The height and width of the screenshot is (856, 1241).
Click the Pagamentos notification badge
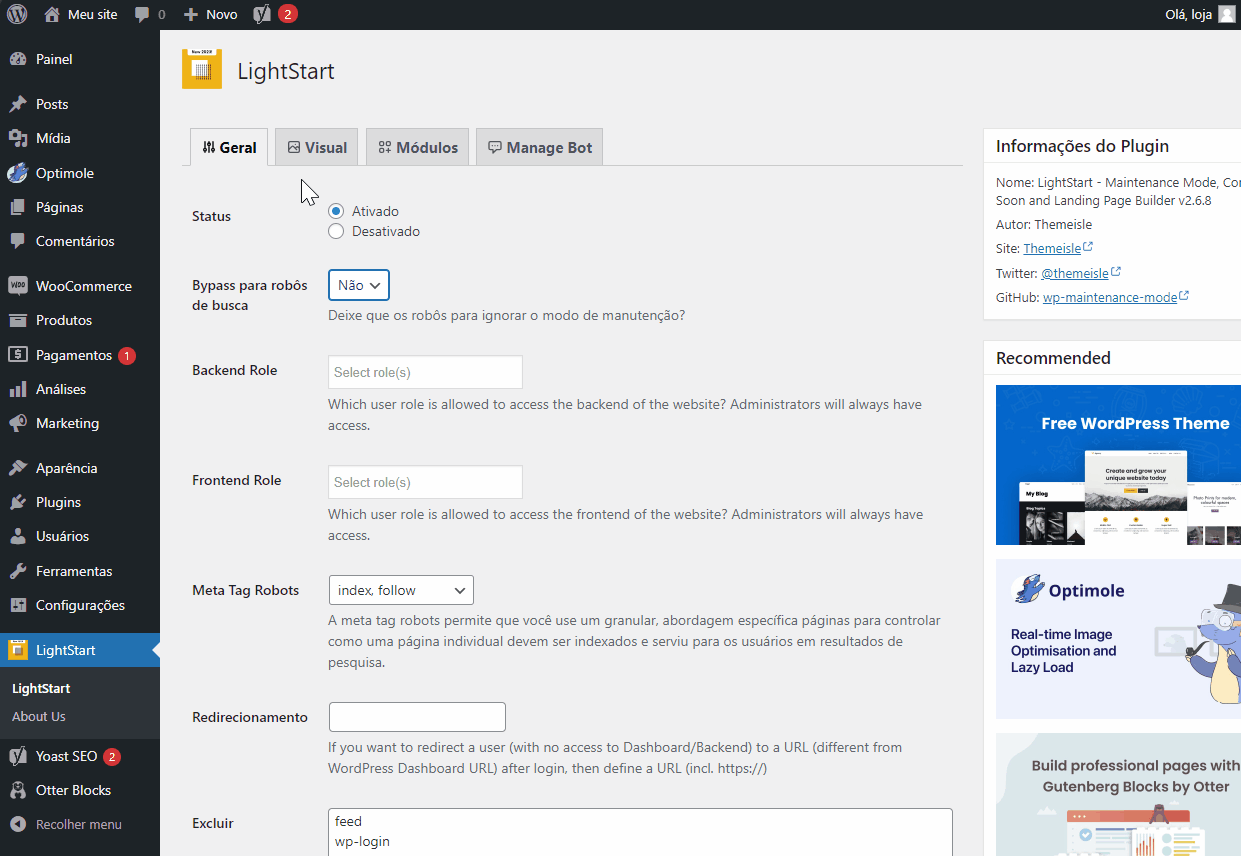tap(126, 355)
